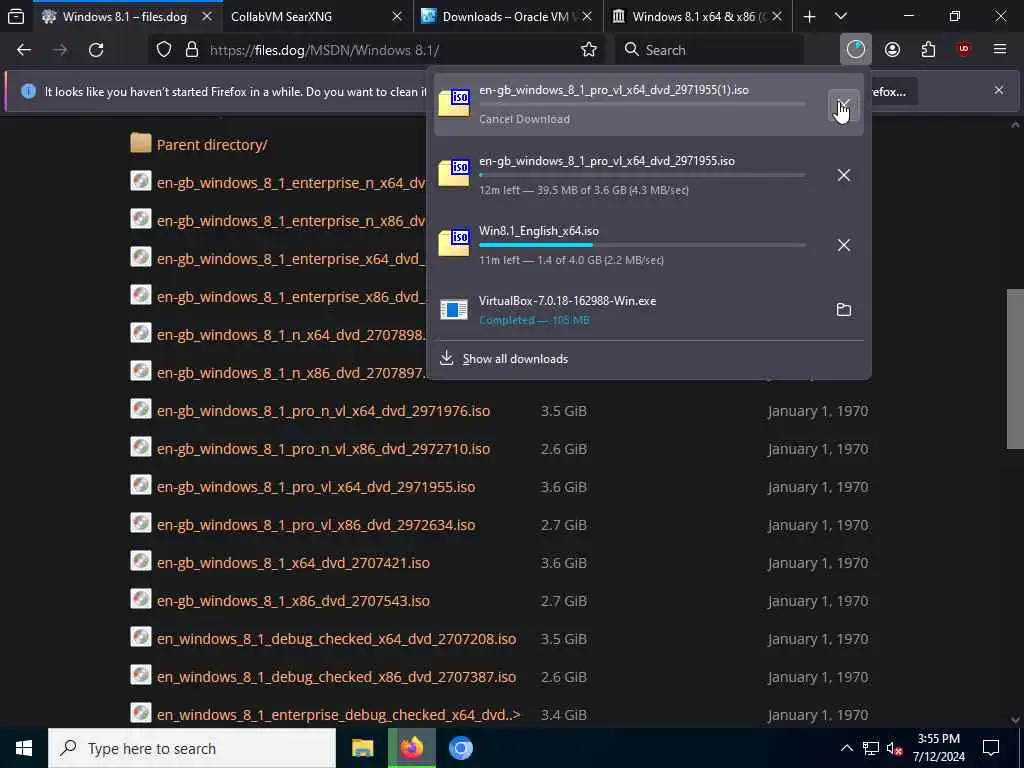Viewport: 1024px width, 768px height.
Task: Click the page vertical scrollbar thumb
Action: click(x=1015, y=369)
